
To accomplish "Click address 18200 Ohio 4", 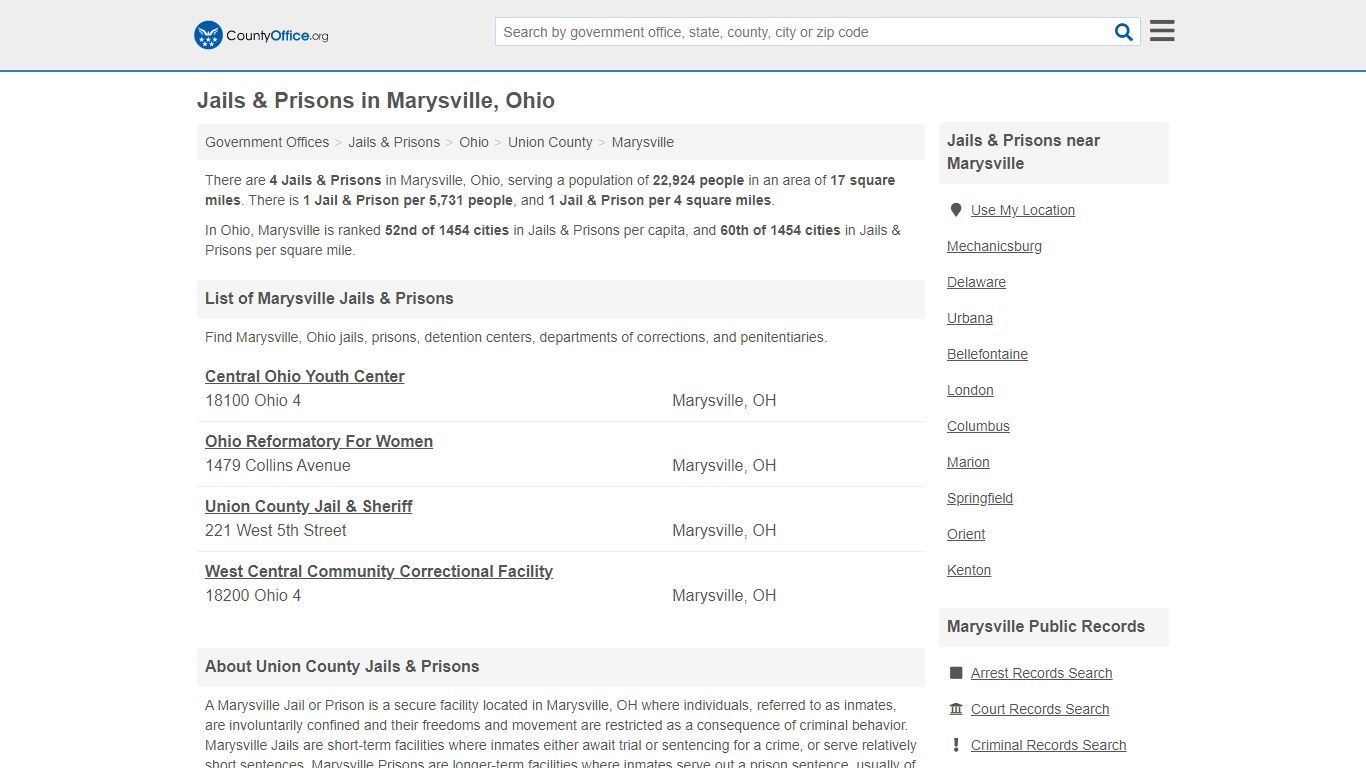I will pyautogui.click(x=253, y=595).
